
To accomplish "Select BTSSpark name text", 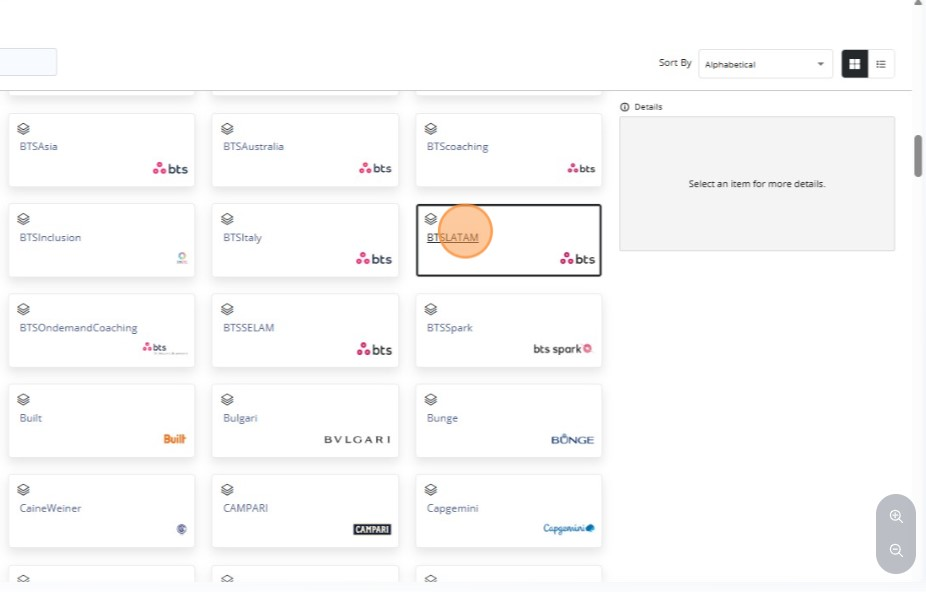I will click(x=449, y=328).
